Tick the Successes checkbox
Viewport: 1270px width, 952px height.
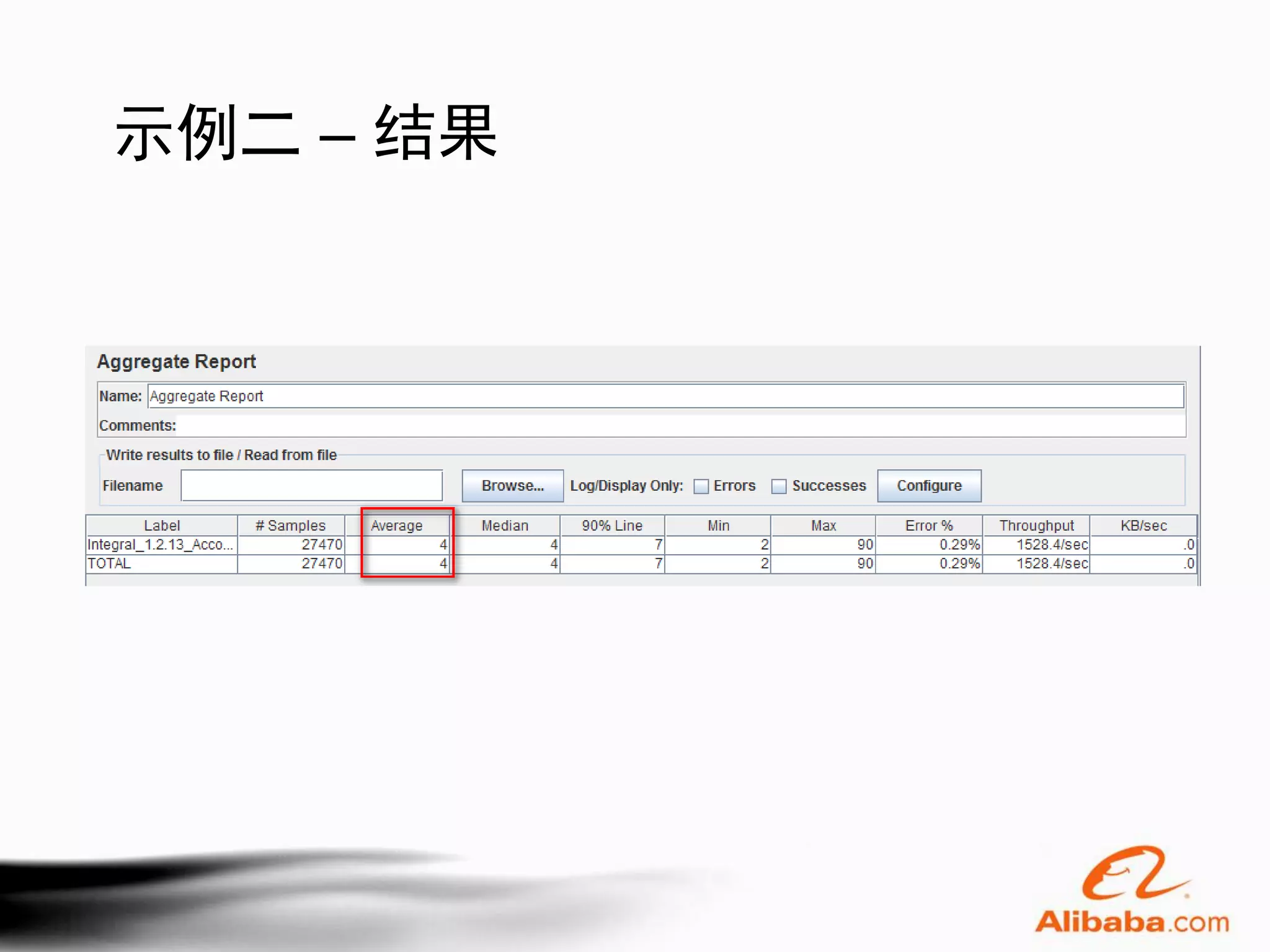tap(778, 487)
